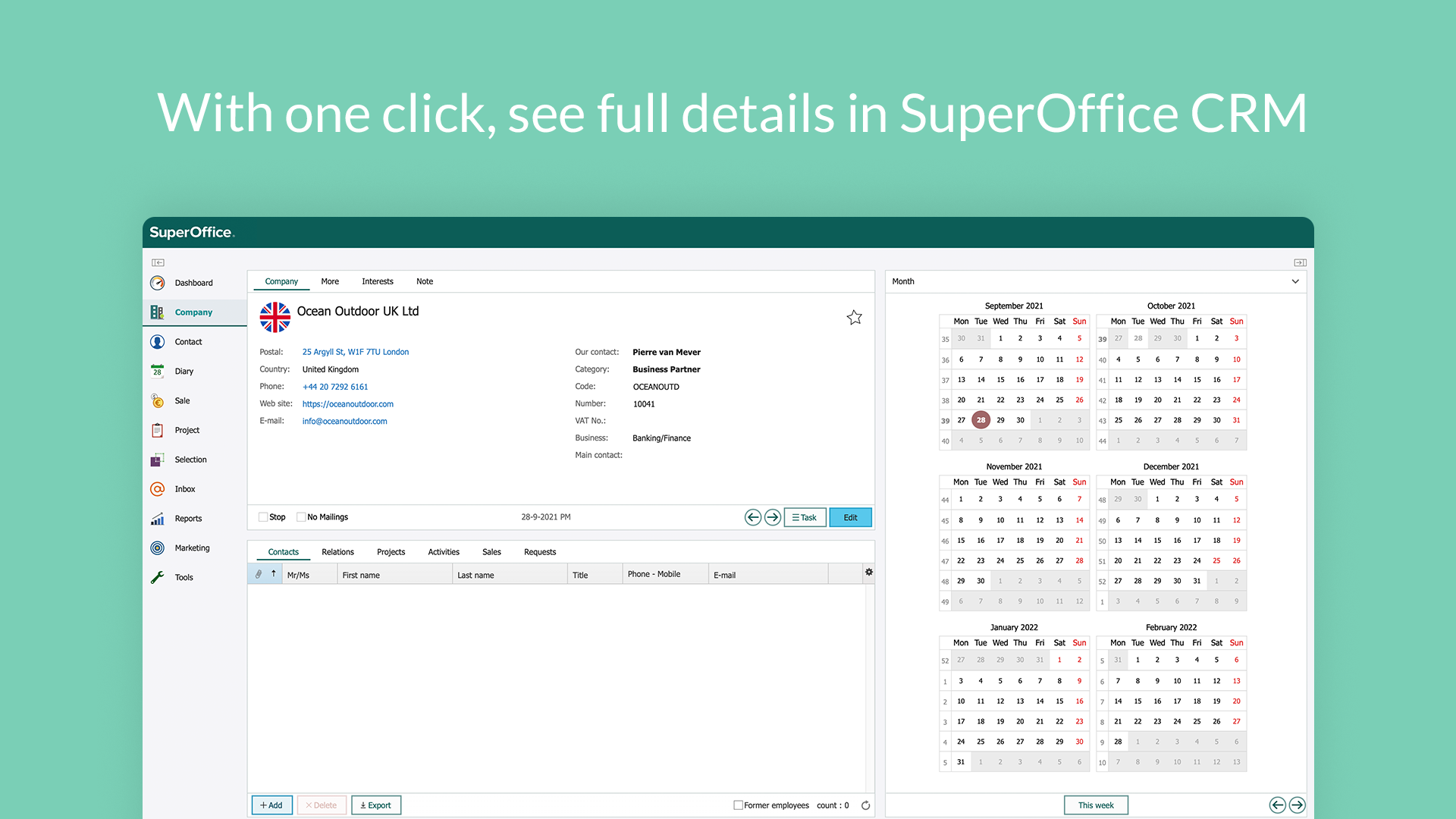Collapse the right calendar side panel

[x=1300, y=262]
